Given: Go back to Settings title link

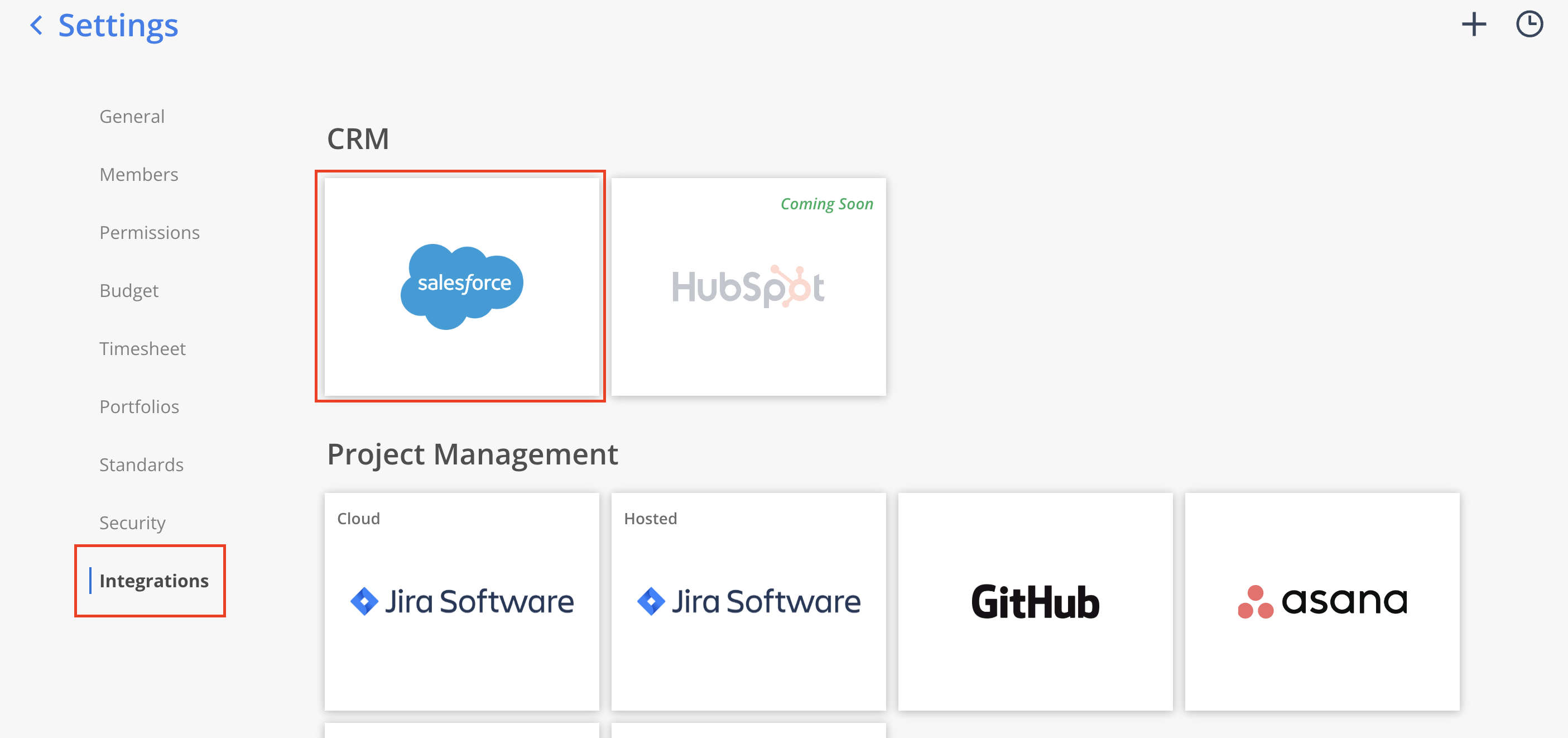Looking at the screenshot, I should pos(118,26).
